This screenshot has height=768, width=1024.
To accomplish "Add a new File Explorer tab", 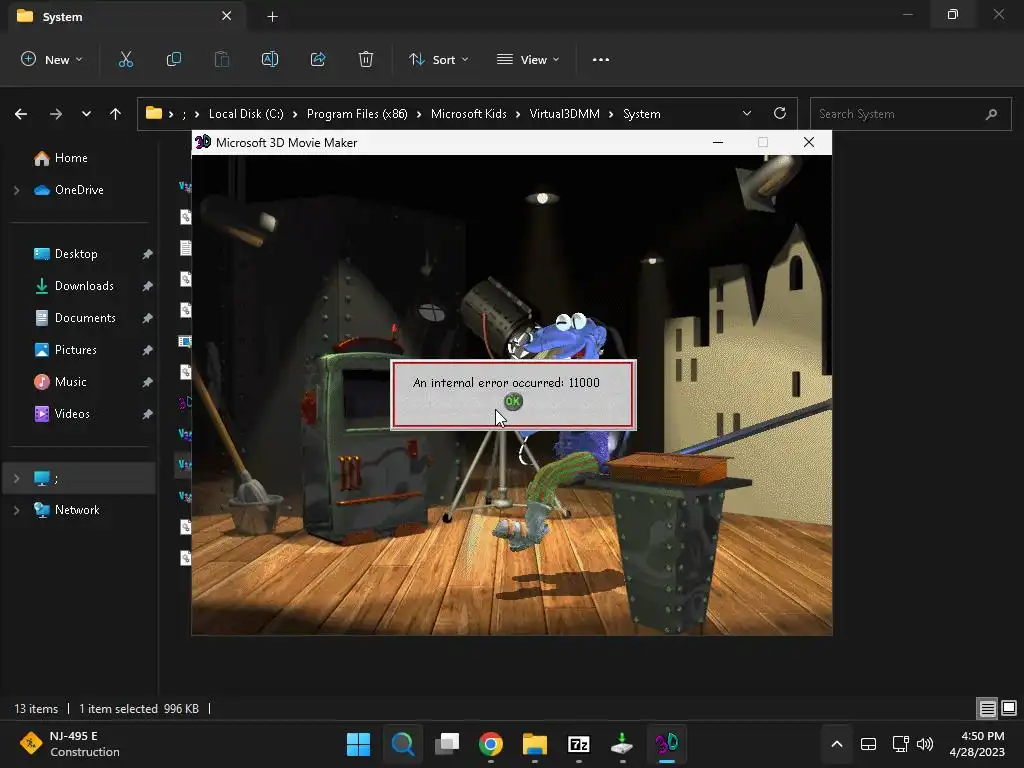I will pos(272,17).
